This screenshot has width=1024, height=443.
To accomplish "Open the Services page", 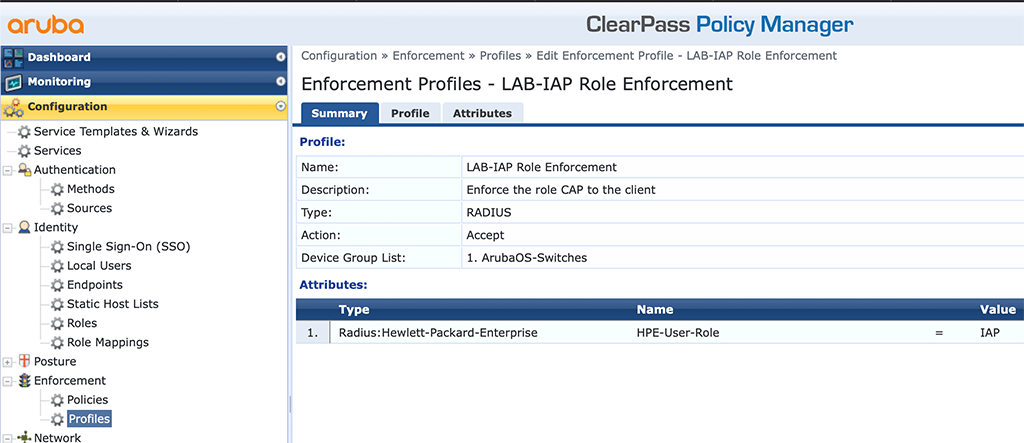I will click(57, 151).
